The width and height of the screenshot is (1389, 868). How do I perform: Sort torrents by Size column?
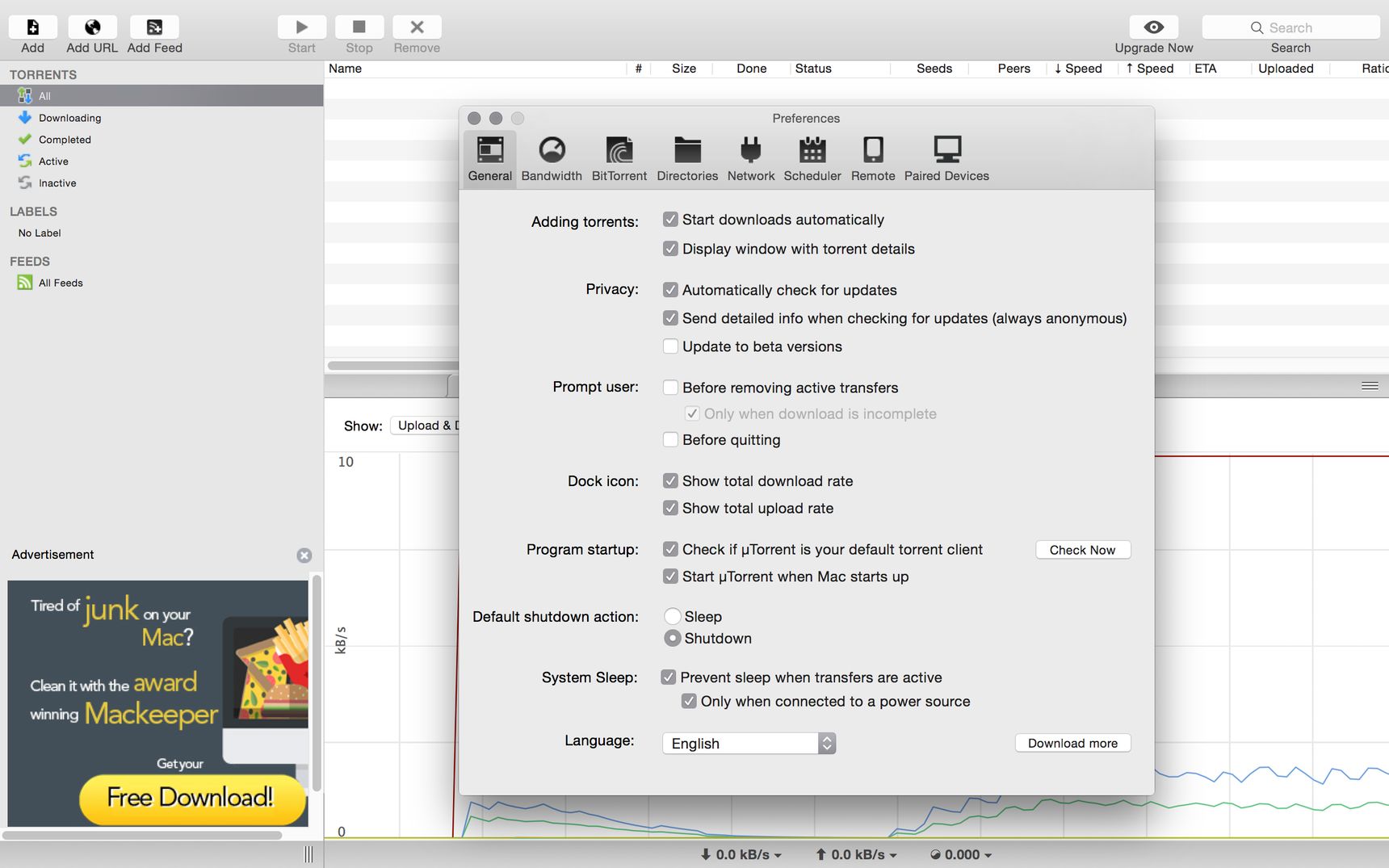683,69
